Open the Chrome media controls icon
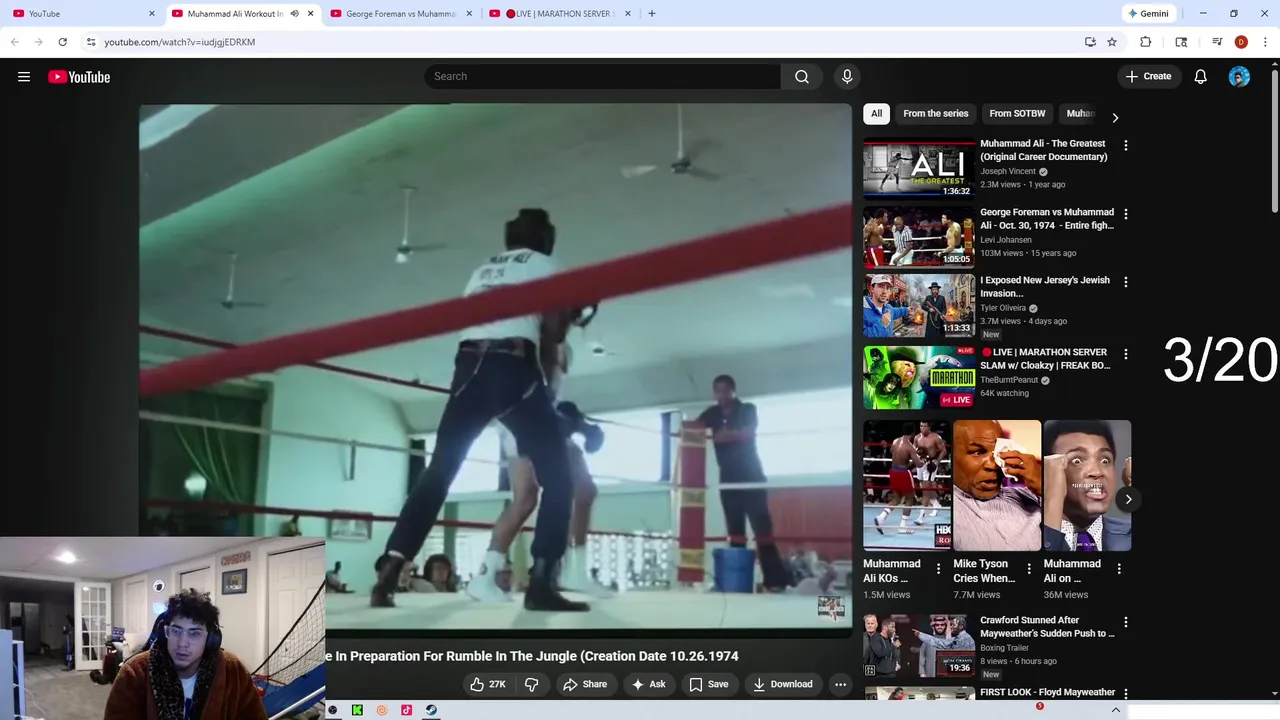1280x720 pixels. 1217,42
